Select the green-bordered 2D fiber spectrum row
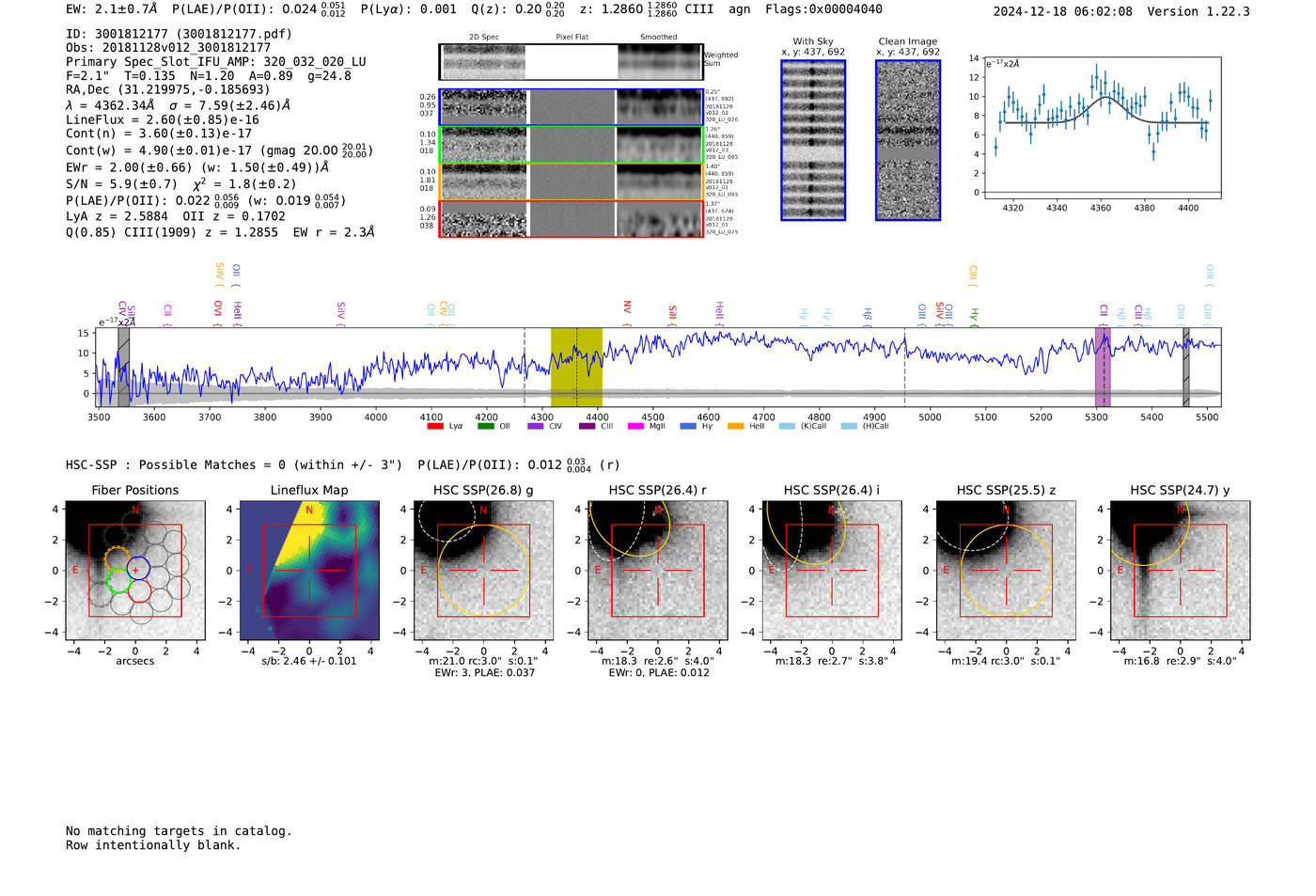The image size is (1316, 896). 571,145
